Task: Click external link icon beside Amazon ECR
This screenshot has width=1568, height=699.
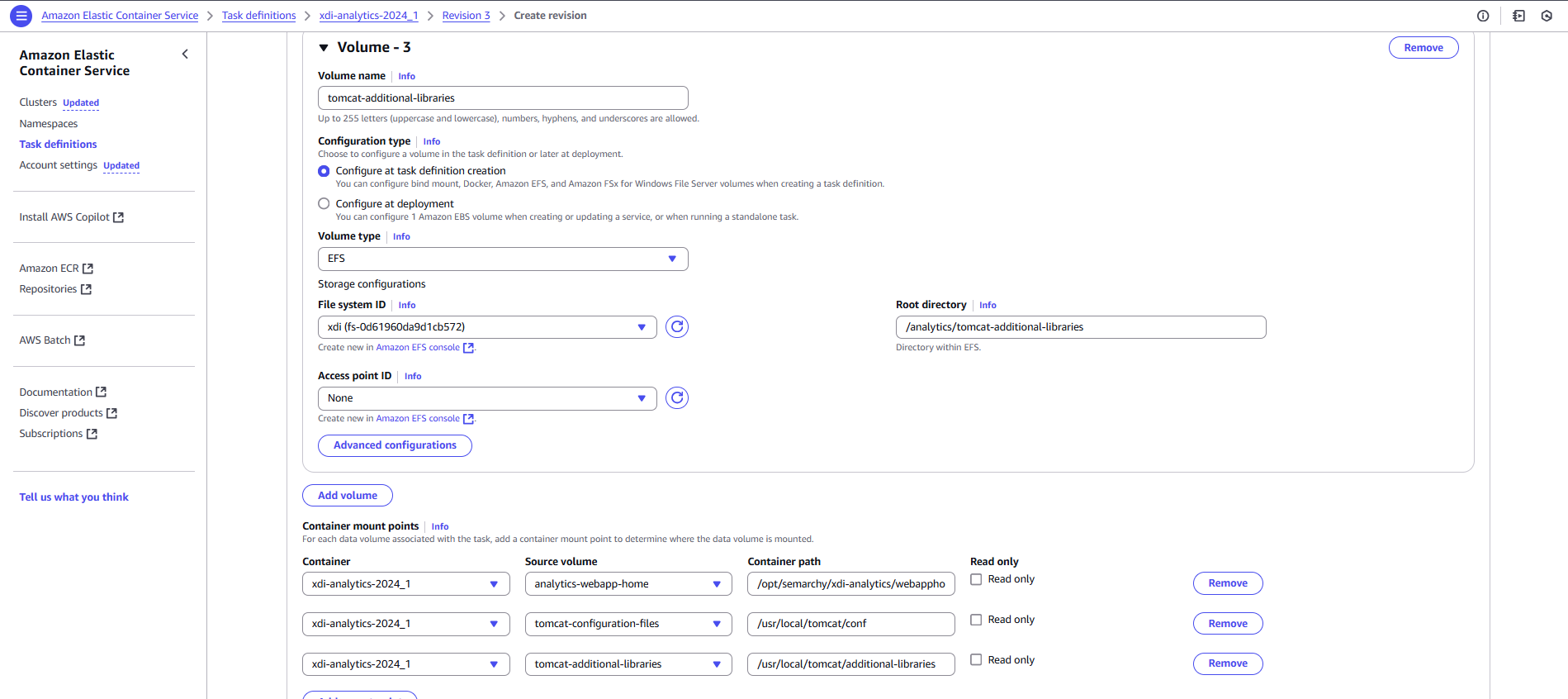Action: (x=88, y=269)
